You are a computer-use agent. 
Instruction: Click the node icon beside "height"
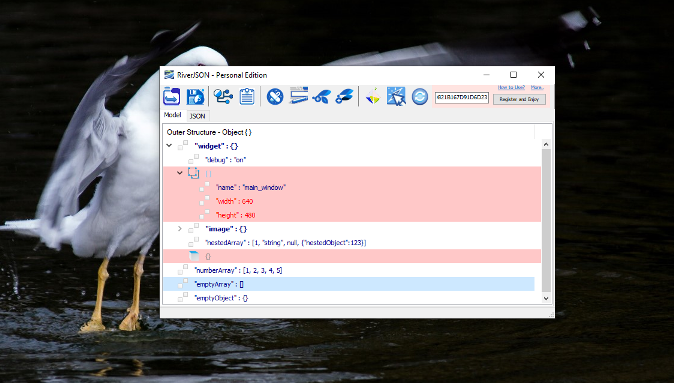(x=205, y=214)
